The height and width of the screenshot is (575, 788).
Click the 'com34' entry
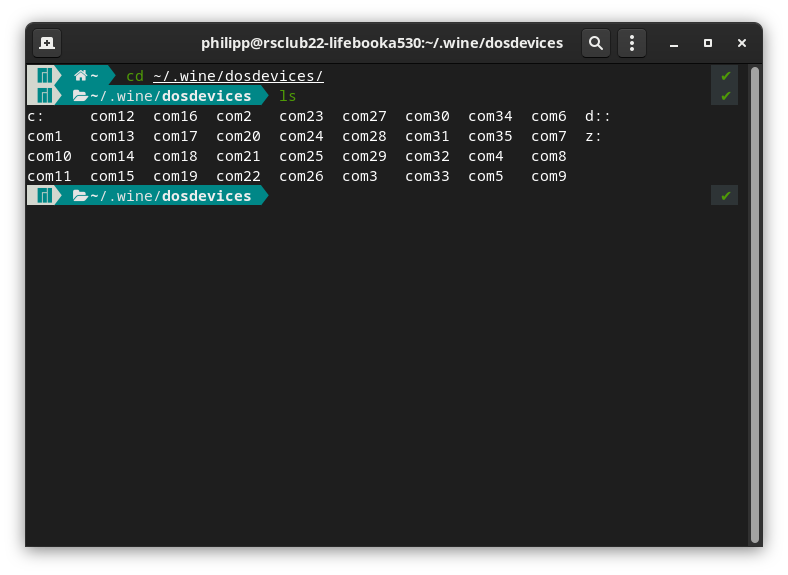490,117
